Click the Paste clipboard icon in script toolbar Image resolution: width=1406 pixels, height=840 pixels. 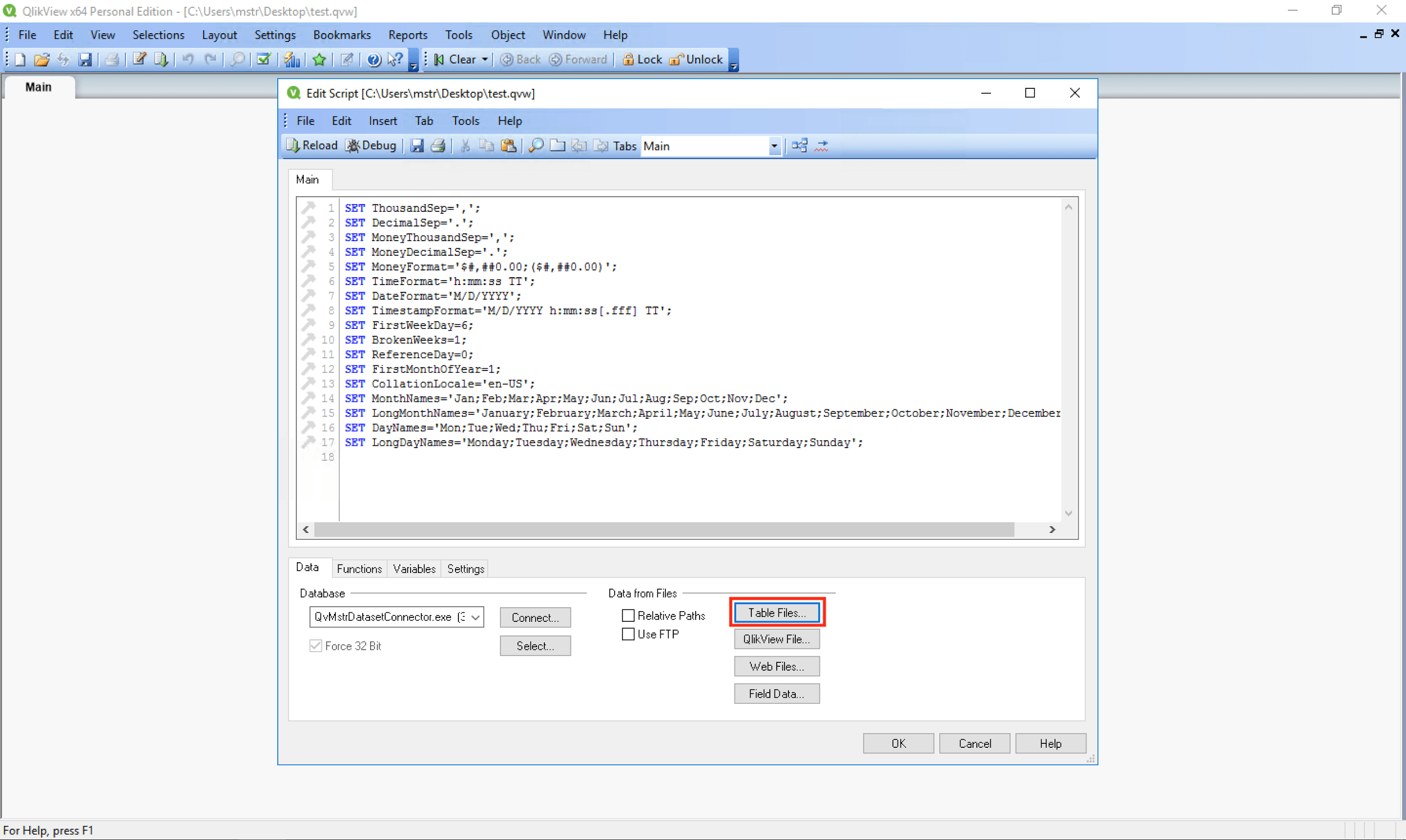pyautogui.click(x=508, y=146)
